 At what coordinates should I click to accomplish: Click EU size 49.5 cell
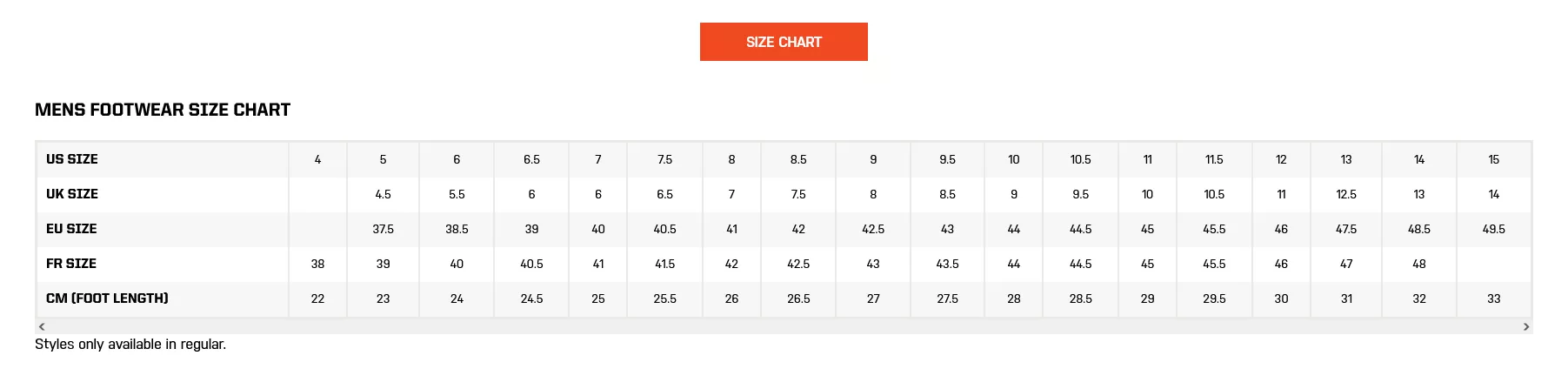click(x=1494, y=229)
